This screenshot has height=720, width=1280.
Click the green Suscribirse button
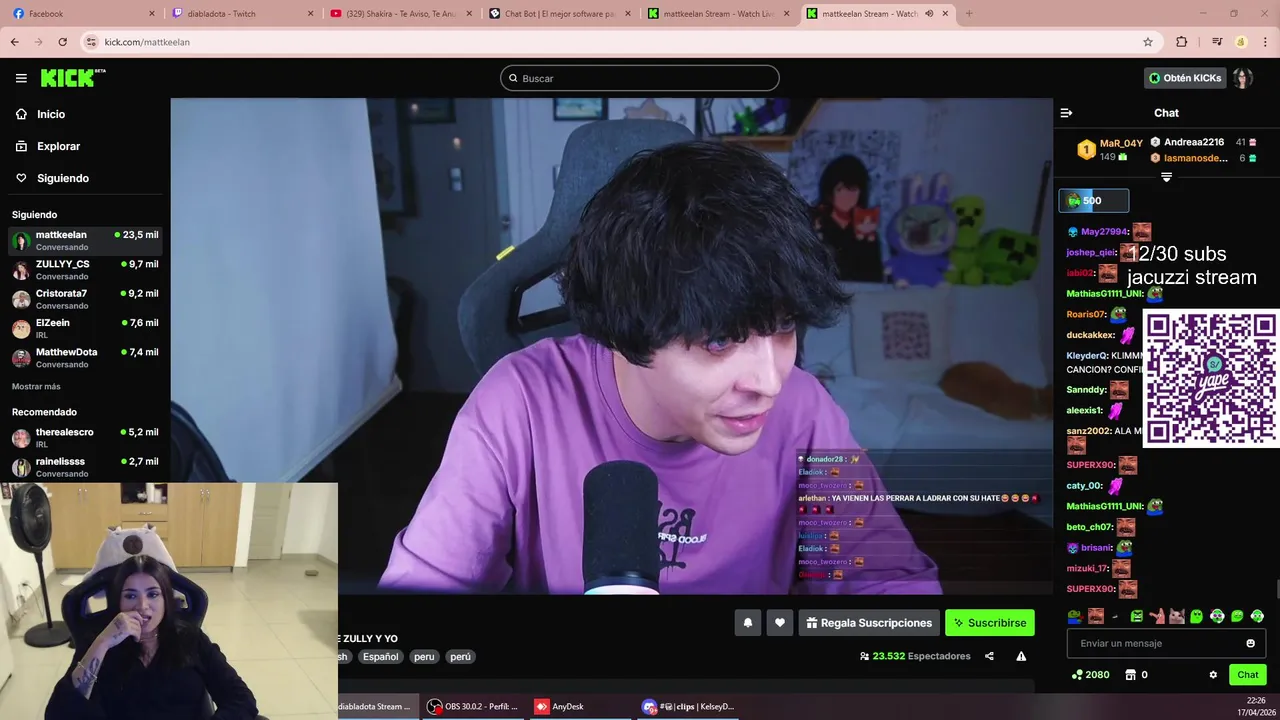(990, 623)
